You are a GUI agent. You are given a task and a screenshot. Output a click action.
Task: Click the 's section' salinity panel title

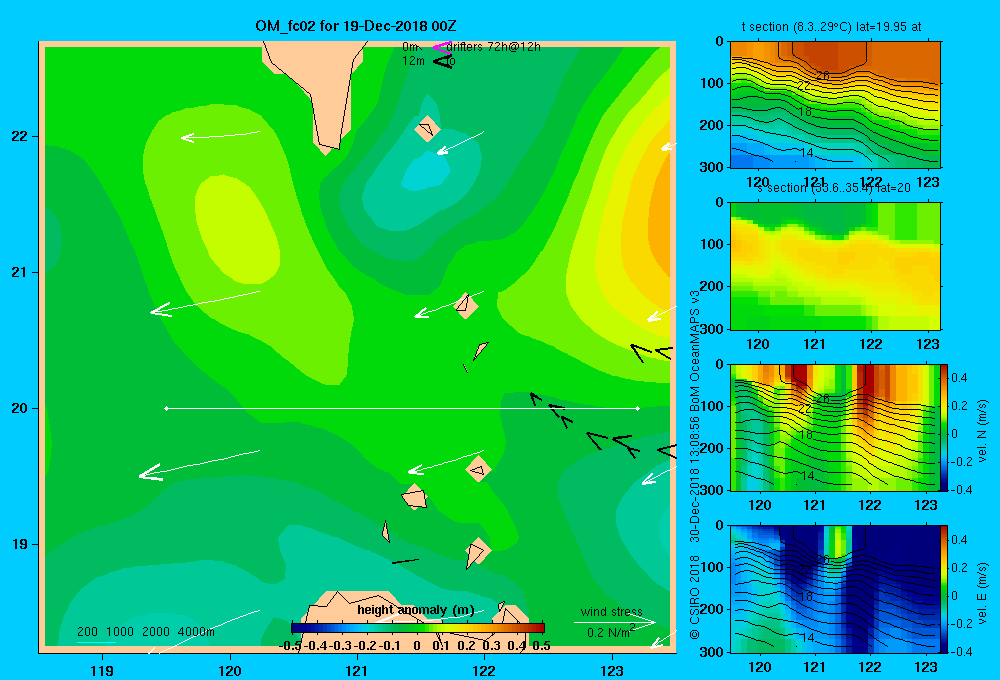[x=781, y=188]
